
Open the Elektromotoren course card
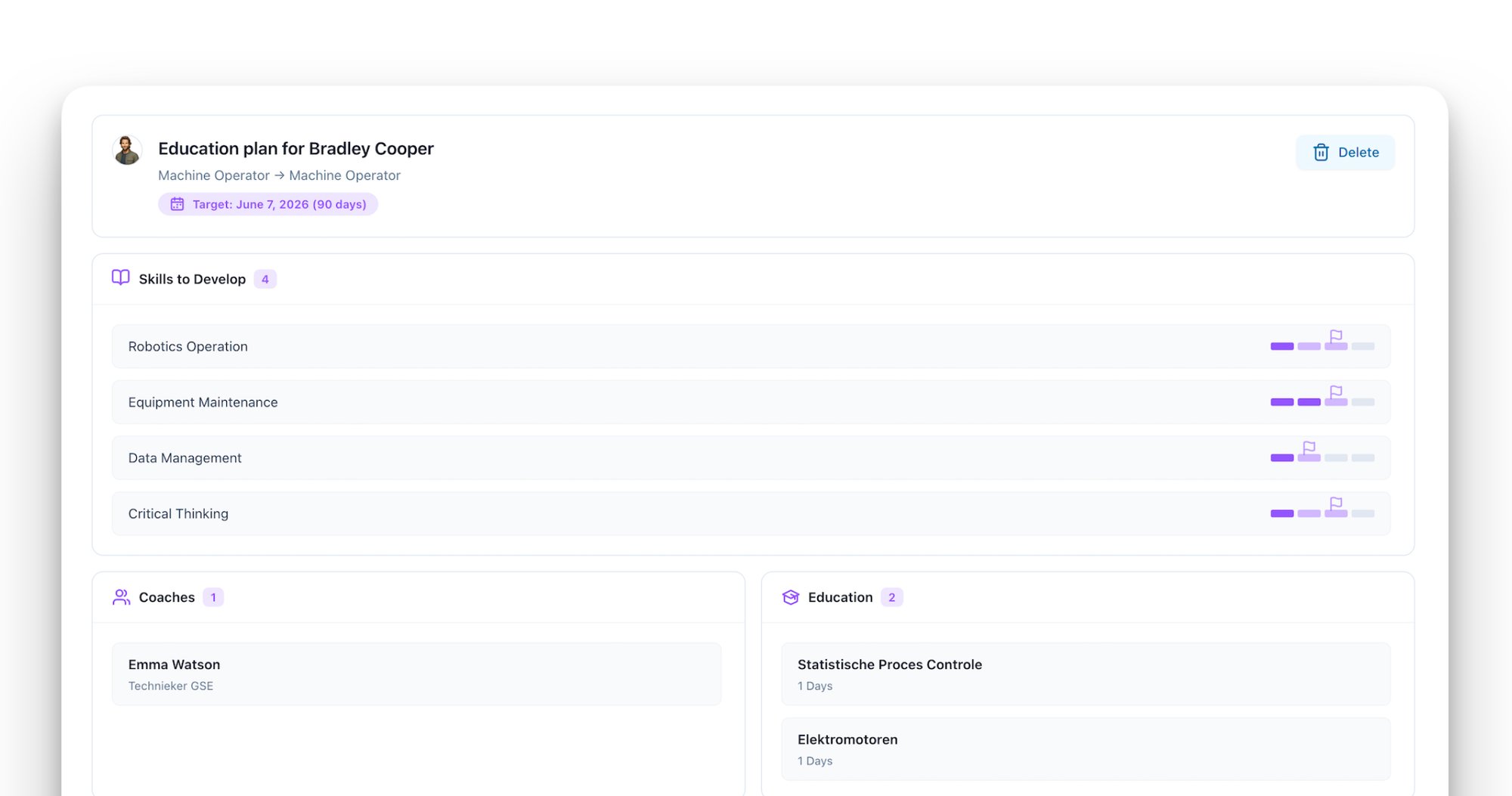1085,748
